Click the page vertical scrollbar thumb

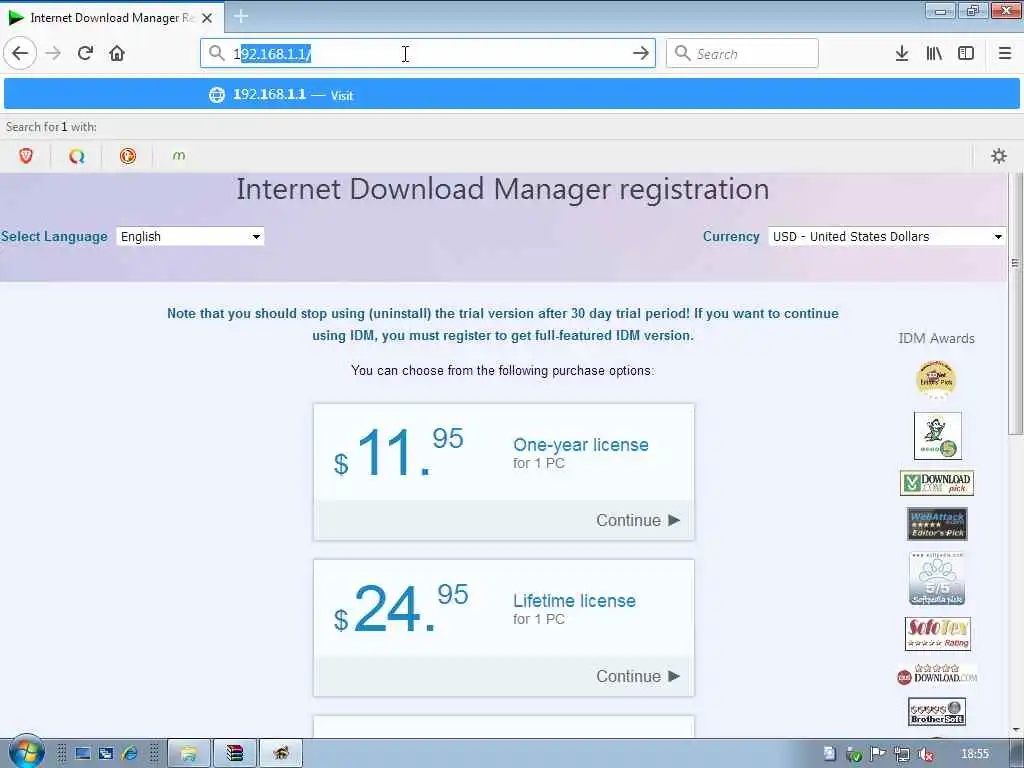coord(1015,304)
